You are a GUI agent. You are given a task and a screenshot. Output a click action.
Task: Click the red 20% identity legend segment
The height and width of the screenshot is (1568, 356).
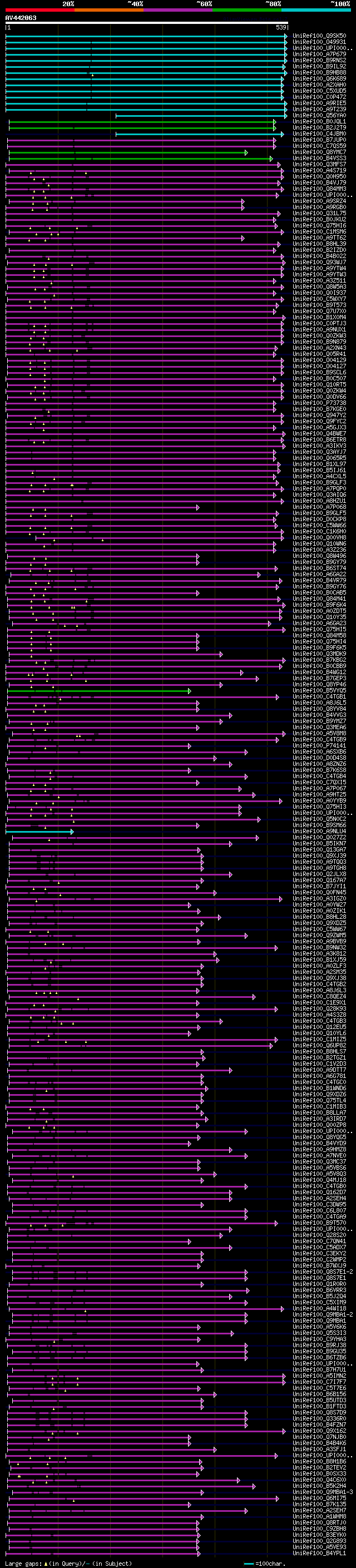pos(39,10)
